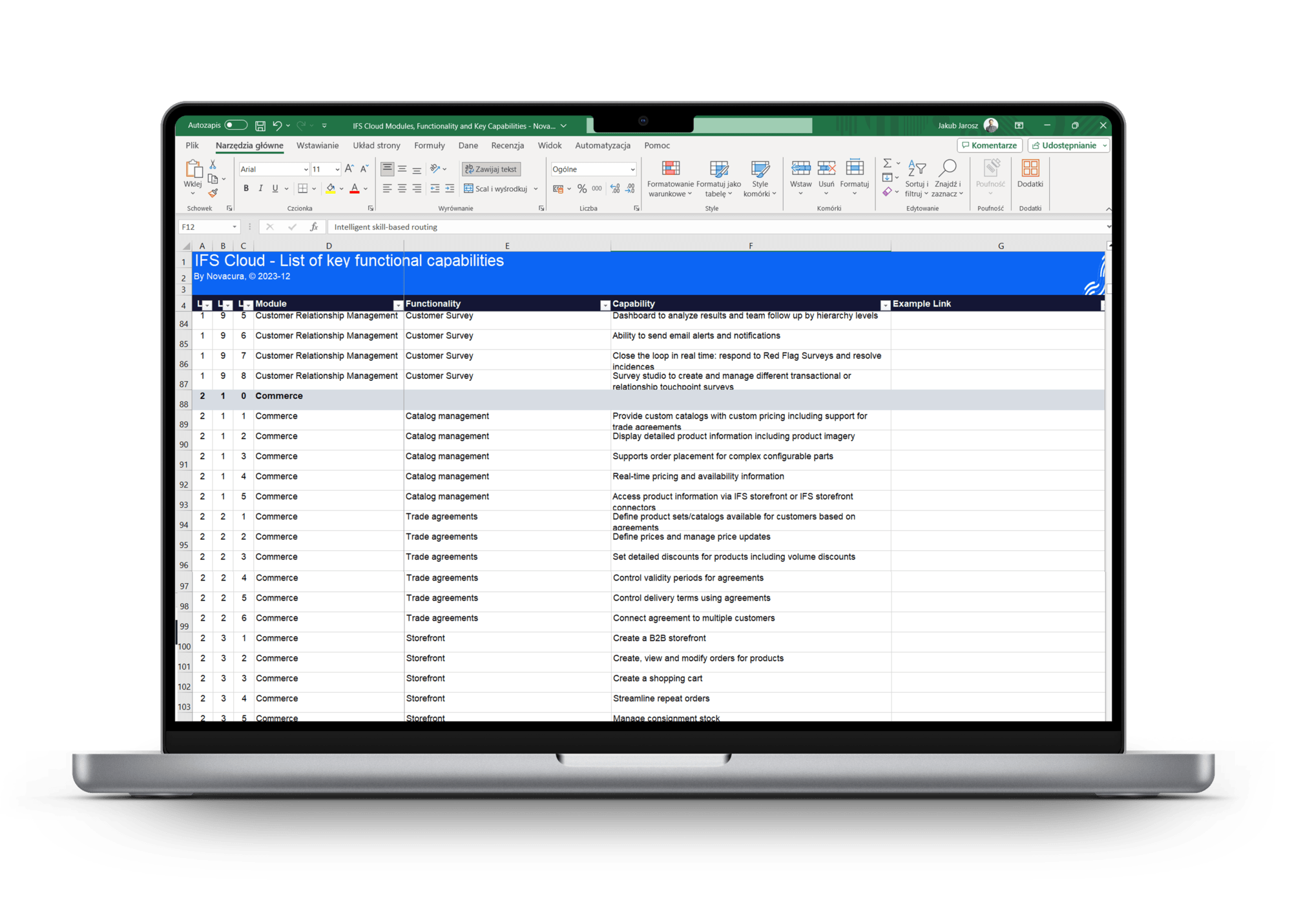Click the save disk icon
This screenshot has height=924, width=1292.
coord(260,126)
